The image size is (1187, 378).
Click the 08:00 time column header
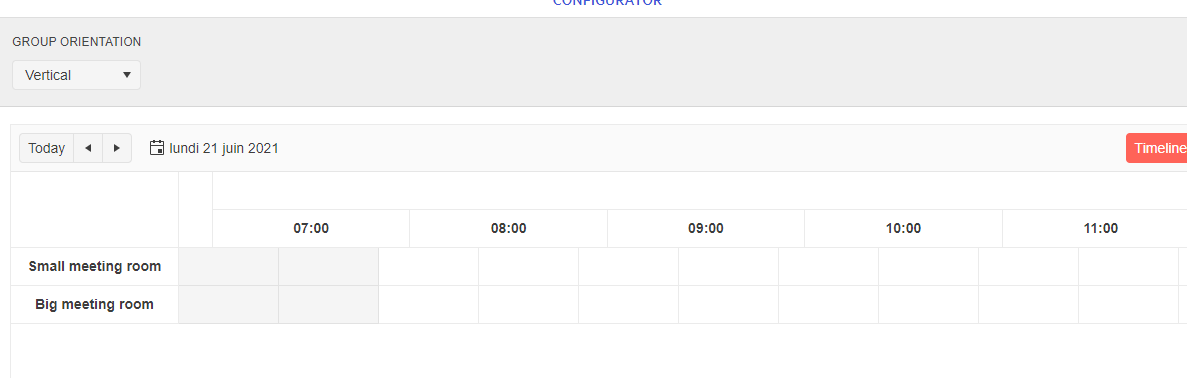509,229
